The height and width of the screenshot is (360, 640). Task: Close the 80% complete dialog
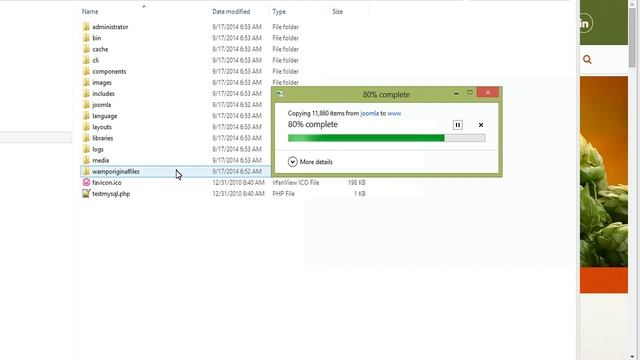click(488, 93)
